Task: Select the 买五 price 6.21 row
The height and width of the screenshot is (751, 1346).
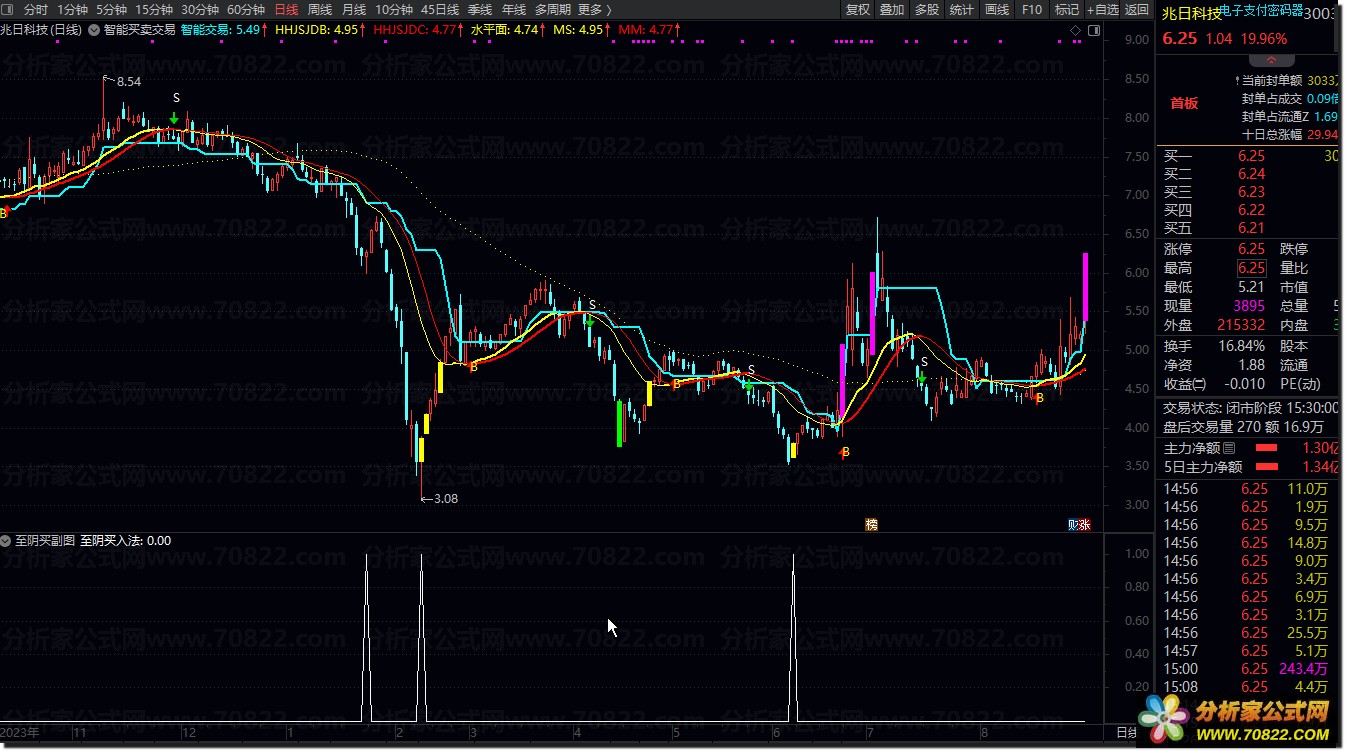Action: 1248,228
